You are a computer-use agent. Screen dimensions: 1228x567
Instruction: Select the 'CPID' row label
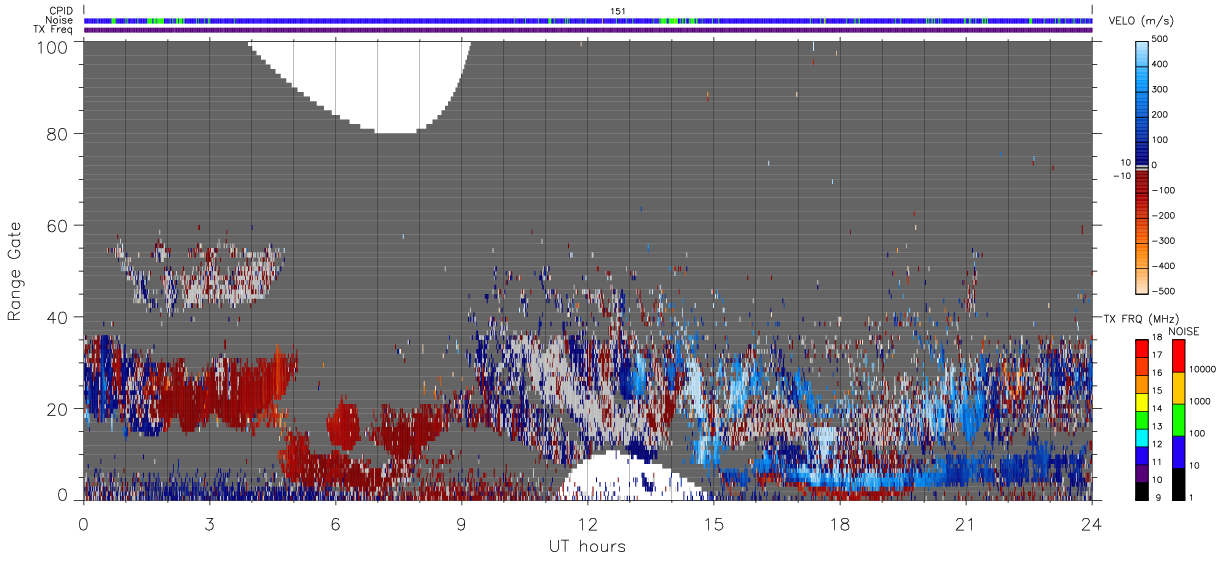pos(60,11)
